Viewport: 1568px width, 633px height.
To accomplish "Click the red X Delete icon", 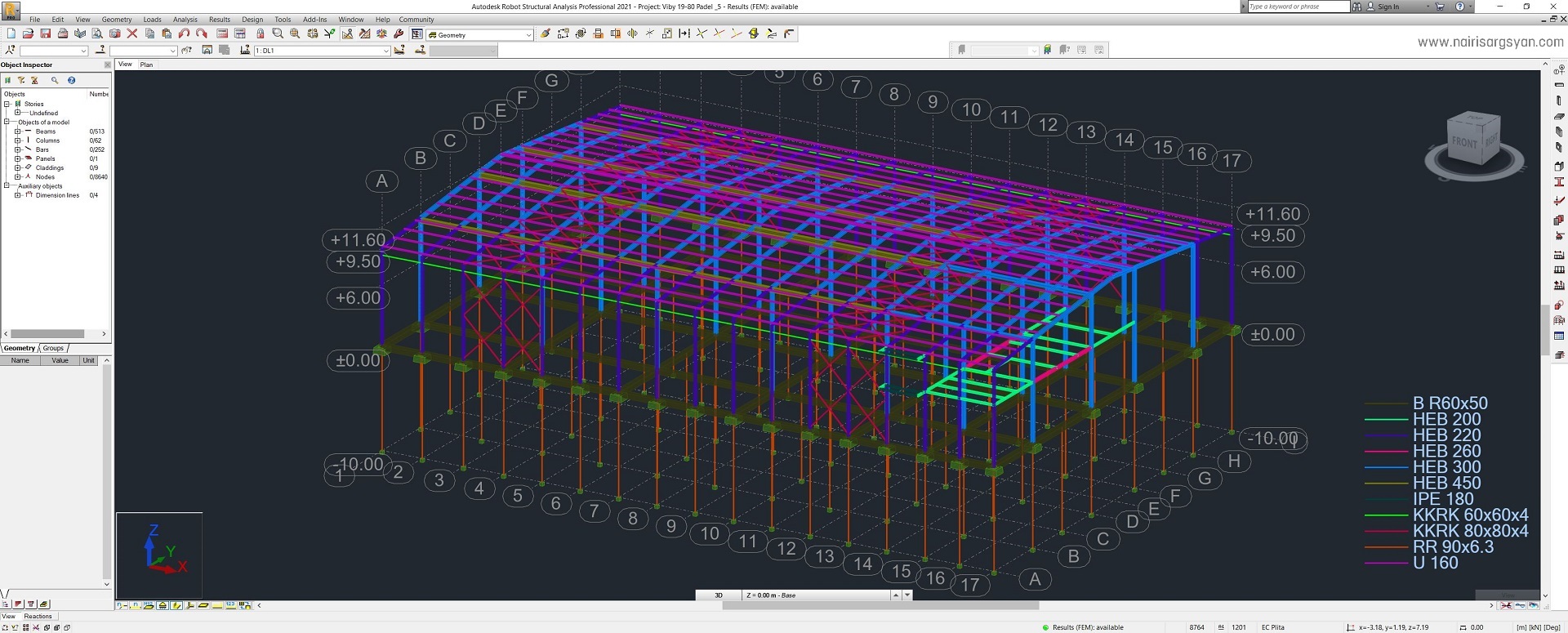I will (132, 33).
